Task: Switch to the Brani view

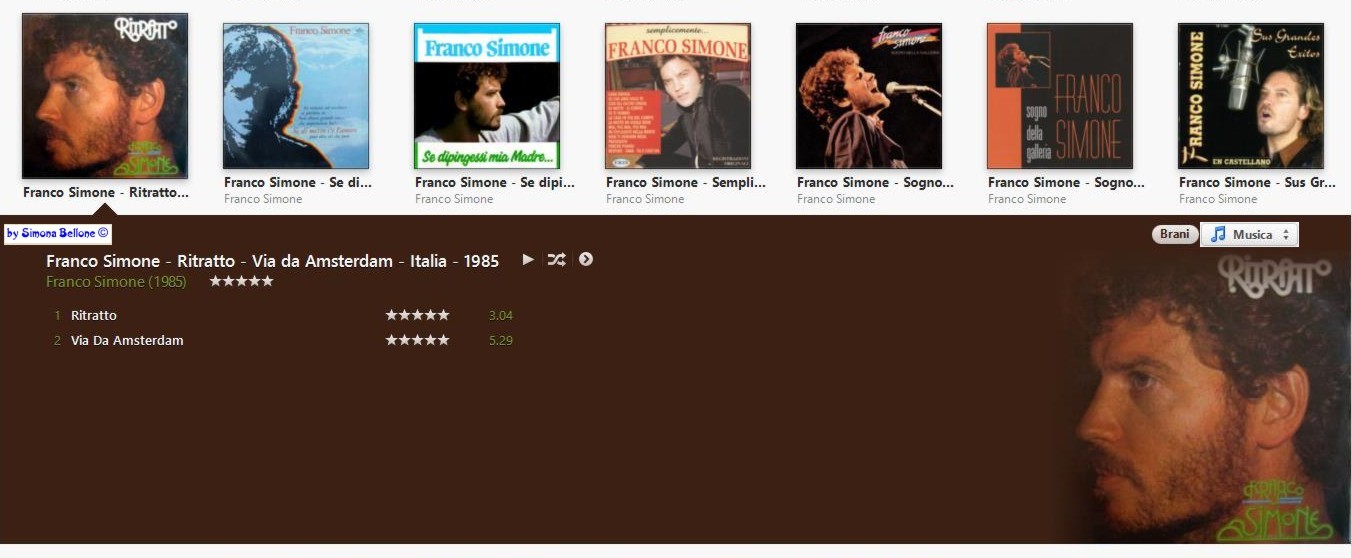Action: 1174,234
